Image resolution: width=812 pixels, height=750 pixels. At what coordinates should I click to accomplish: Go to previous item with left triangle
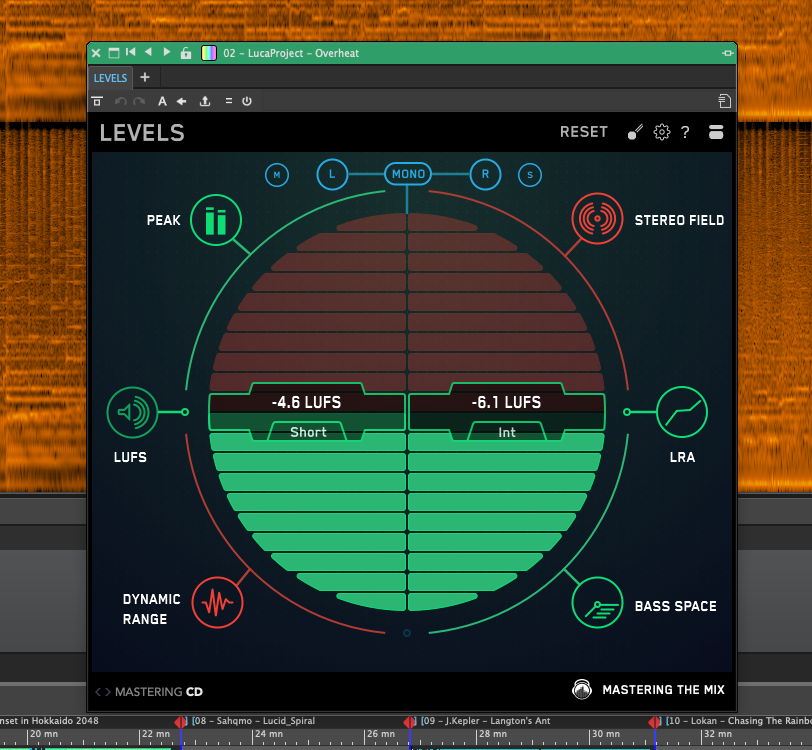click(149, 52)
